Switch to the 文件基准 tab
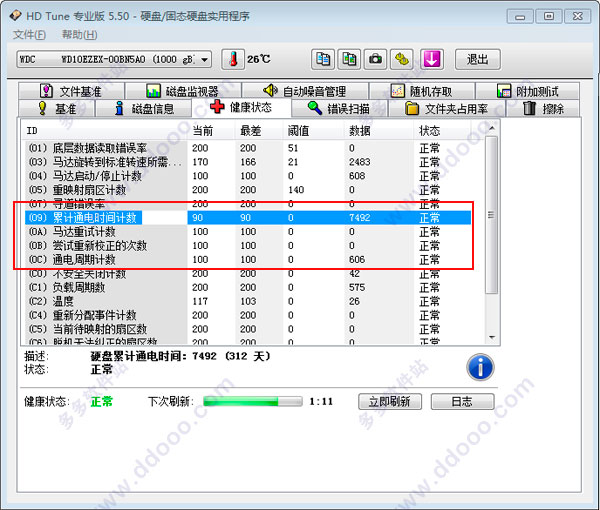This screenshot has height=510, width=600. point(71,91)
